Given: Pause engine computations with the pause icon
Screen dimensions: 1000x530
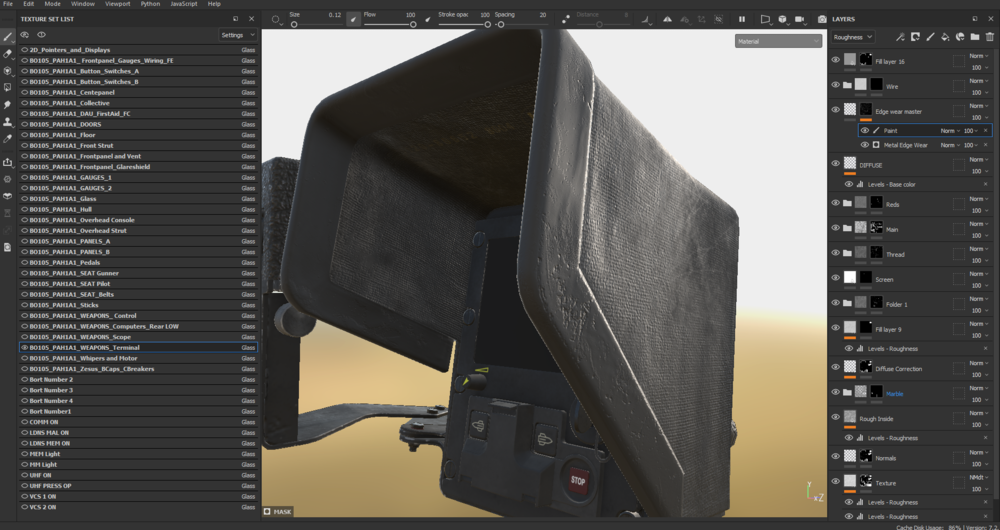Looking at the screenshot, I should [x=742, y=19].
